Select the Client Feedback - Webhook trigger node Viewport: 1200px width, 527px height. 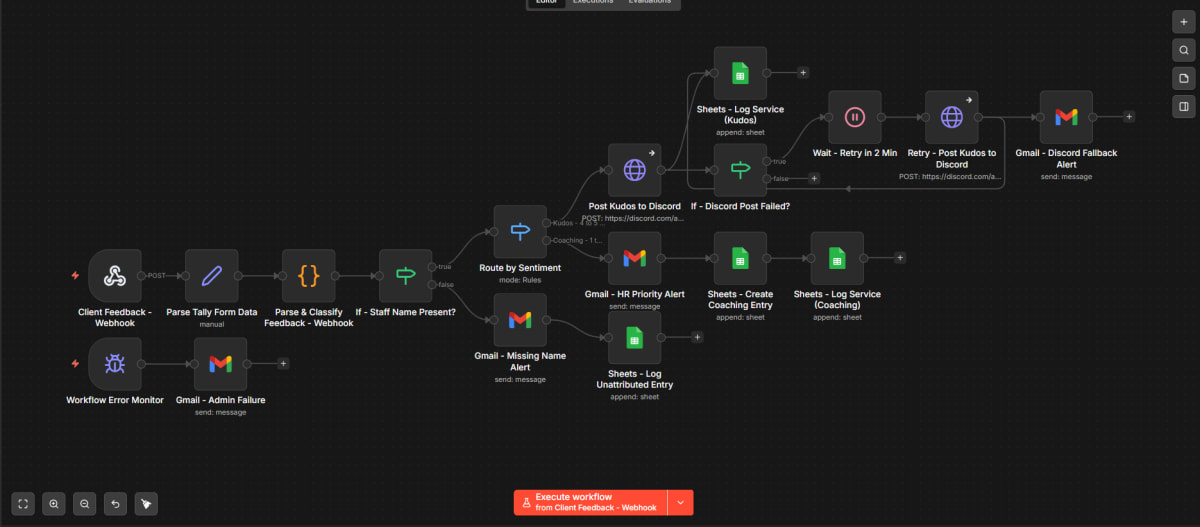(x=115, y=276)
